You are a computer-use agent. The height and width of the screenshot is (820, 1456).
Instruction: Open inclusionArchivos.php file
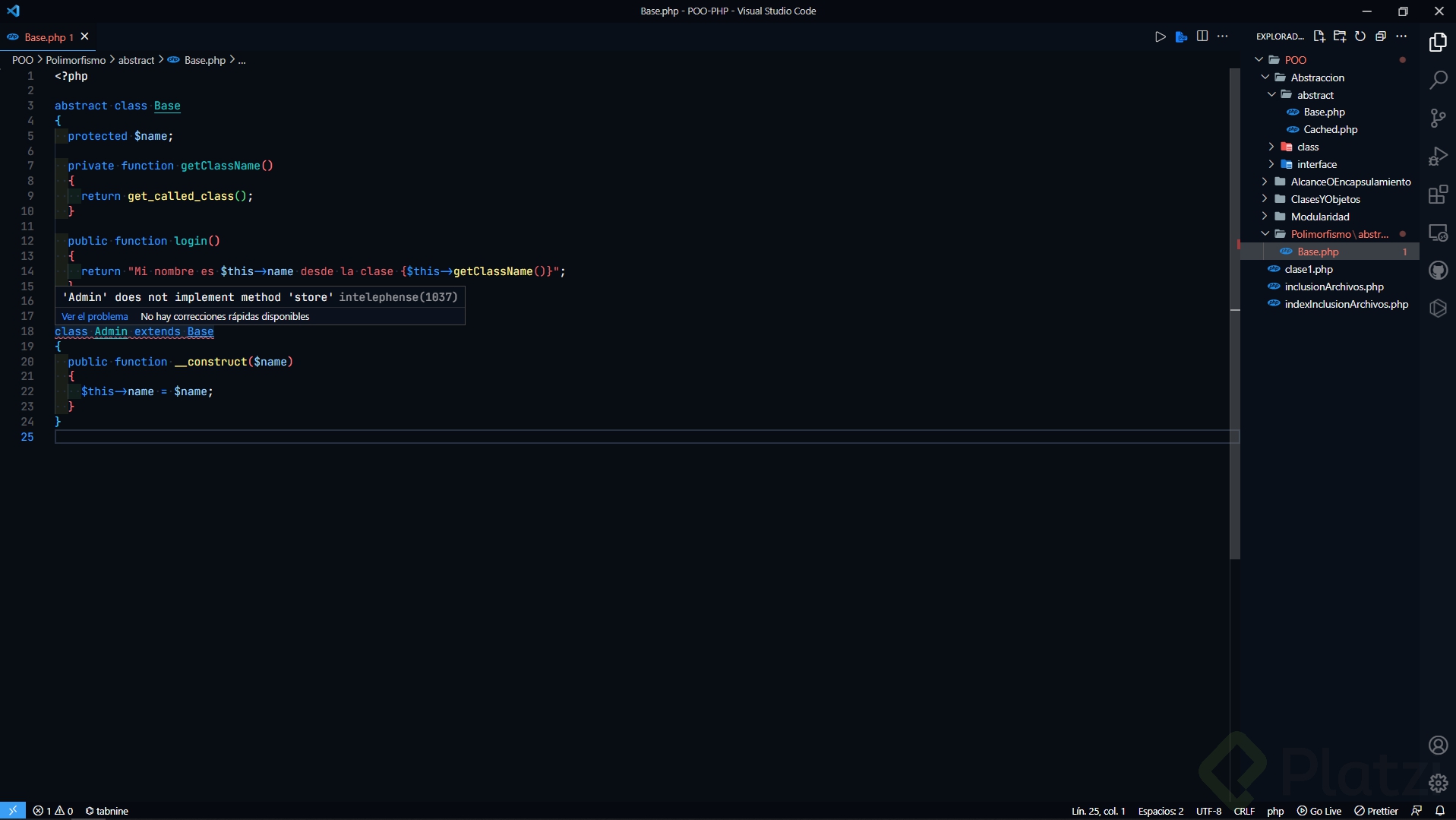point(1334,287)
